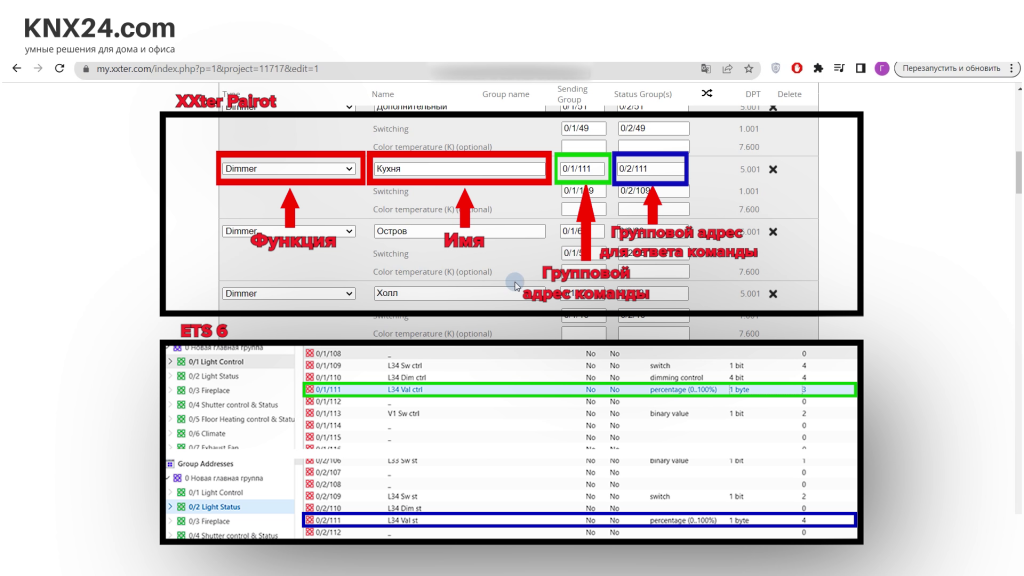Image resolution: width=1024 pixels, height=576 pixels.
Task: Open the red ad blocker extension
Action: (797, 68)
